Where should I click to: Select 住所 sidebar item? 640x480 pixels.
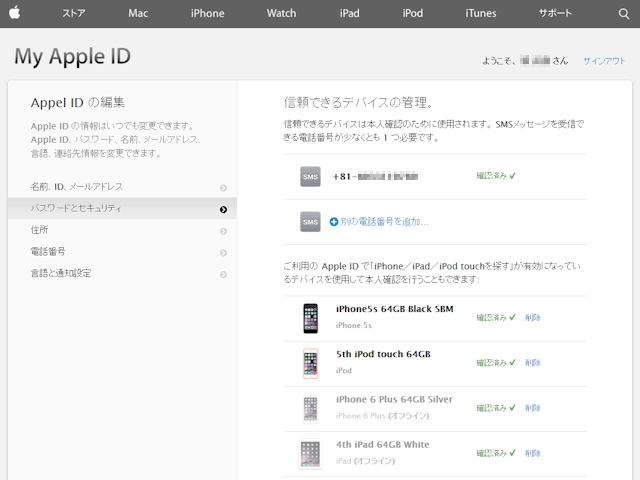tap(122, 230)
